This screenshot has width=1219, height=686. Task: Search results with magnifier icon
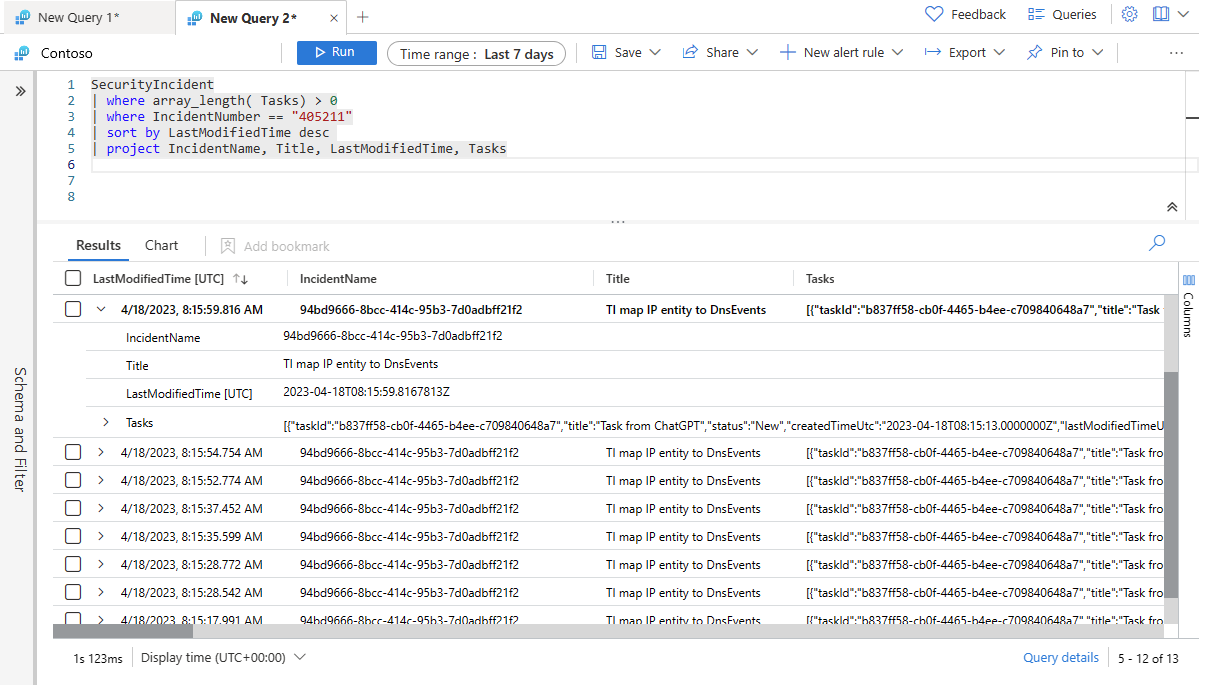tap(1157, 243)
